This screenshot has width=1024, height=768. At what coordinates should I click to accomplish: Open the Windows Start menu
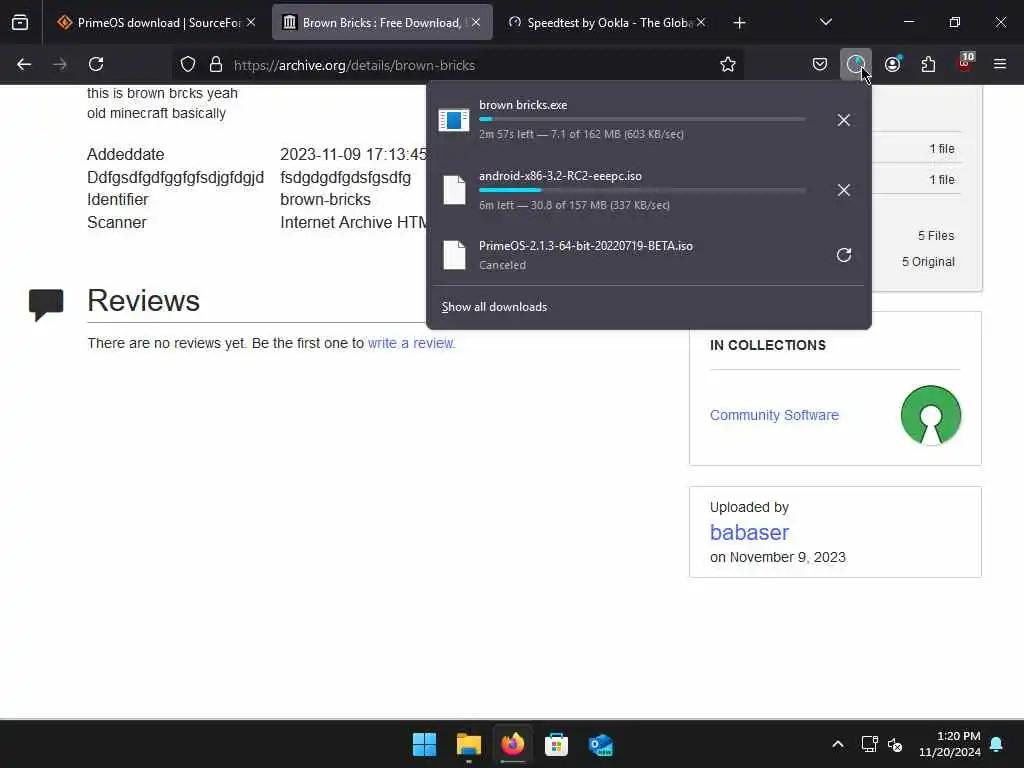click(424, 744)
